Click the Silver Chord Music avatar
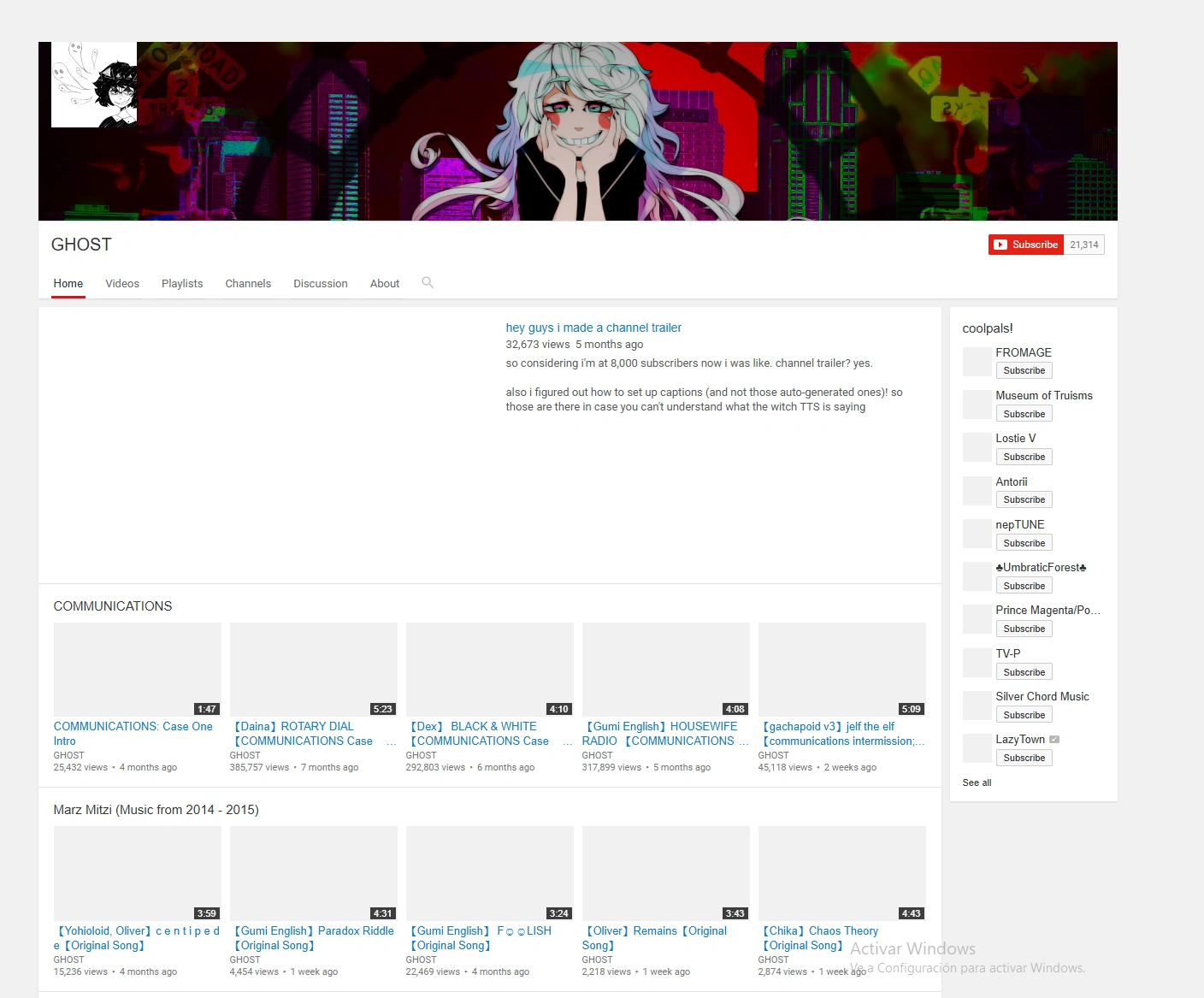This screenshot has width=1204, height=998. 977,706
